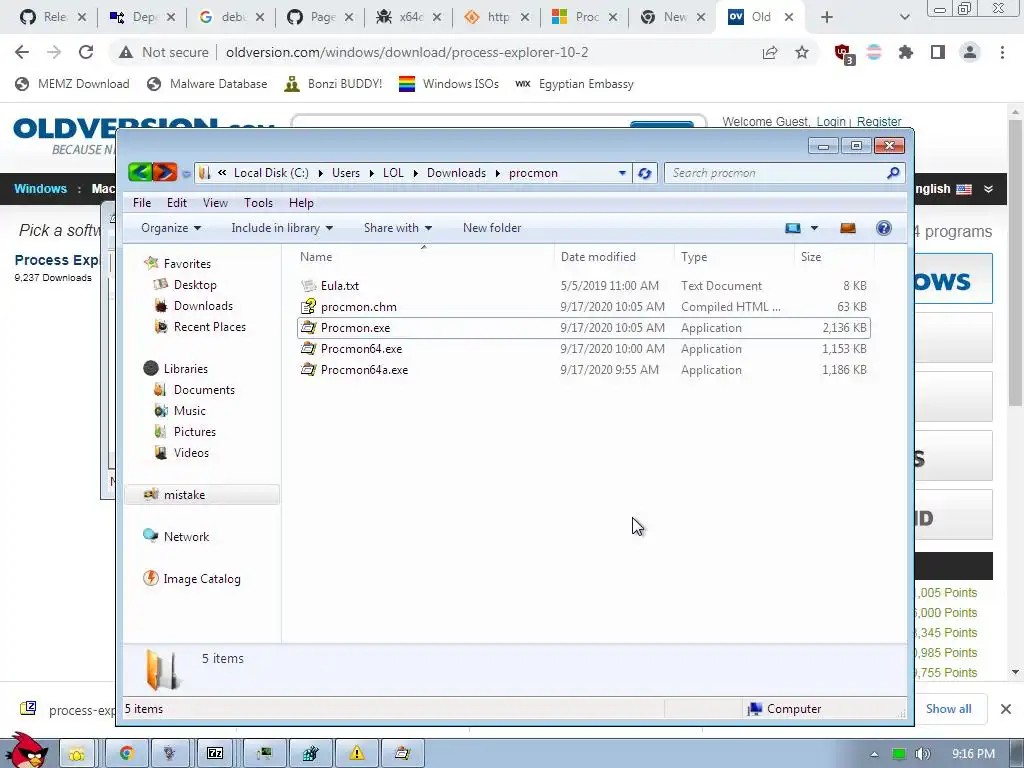This screenshot has height=768, width=1024.
Task: Open the Include in library dropdown
Action: [282, 228]
